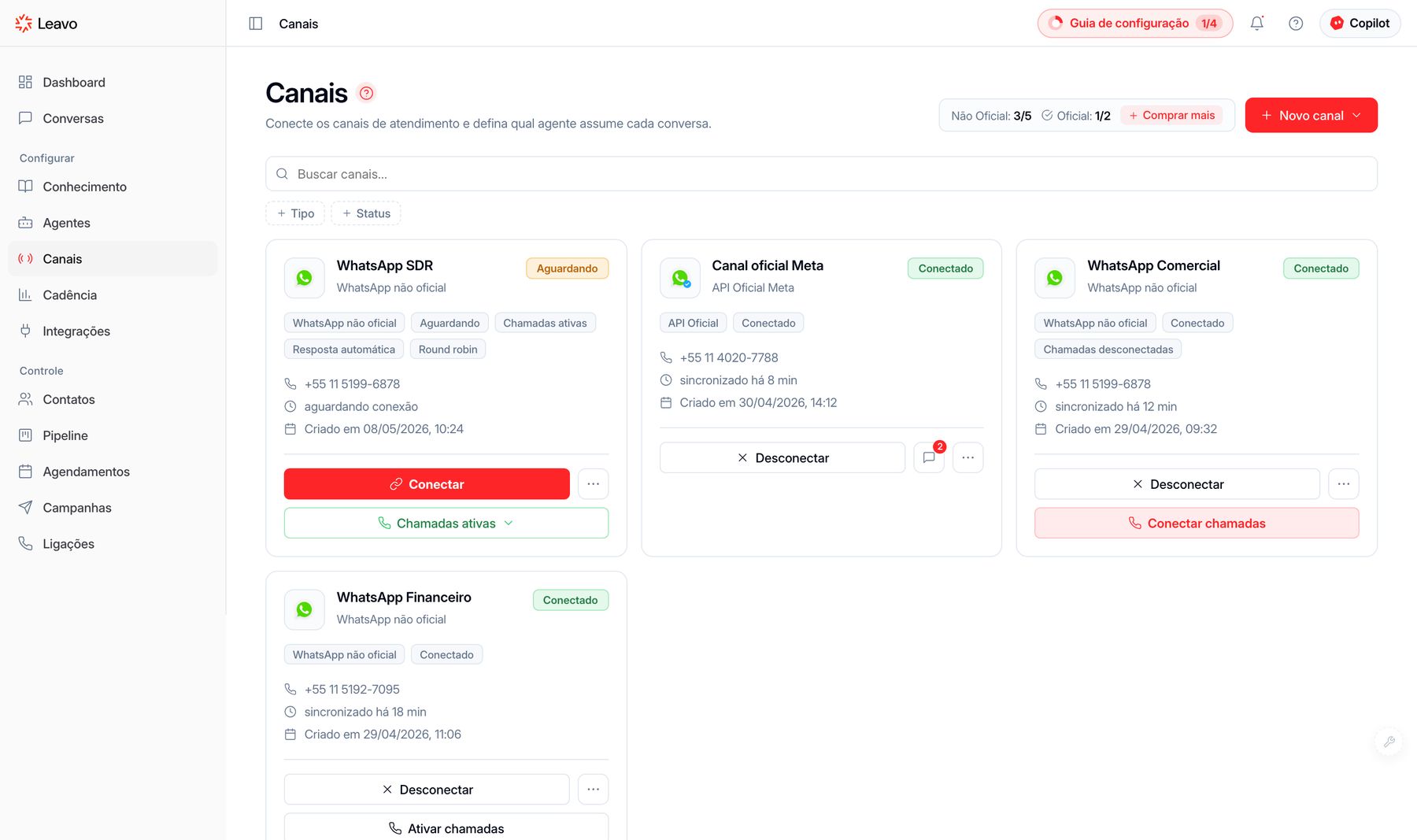
Task: Open Pipeline in sidebar
Action: click(x=113, y=436)
